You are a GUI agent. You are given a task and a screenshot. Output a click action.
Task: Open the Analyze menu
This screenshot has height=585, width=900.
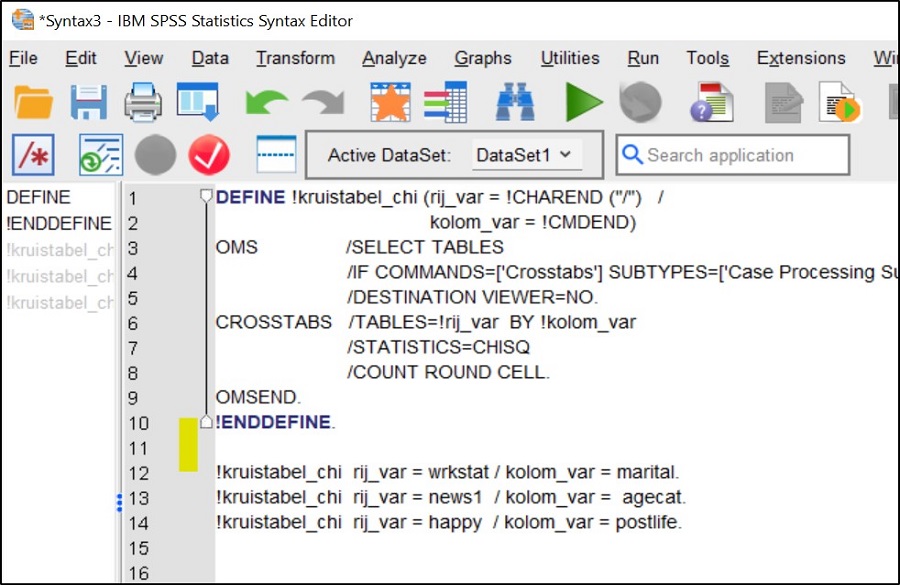[394, 58]
